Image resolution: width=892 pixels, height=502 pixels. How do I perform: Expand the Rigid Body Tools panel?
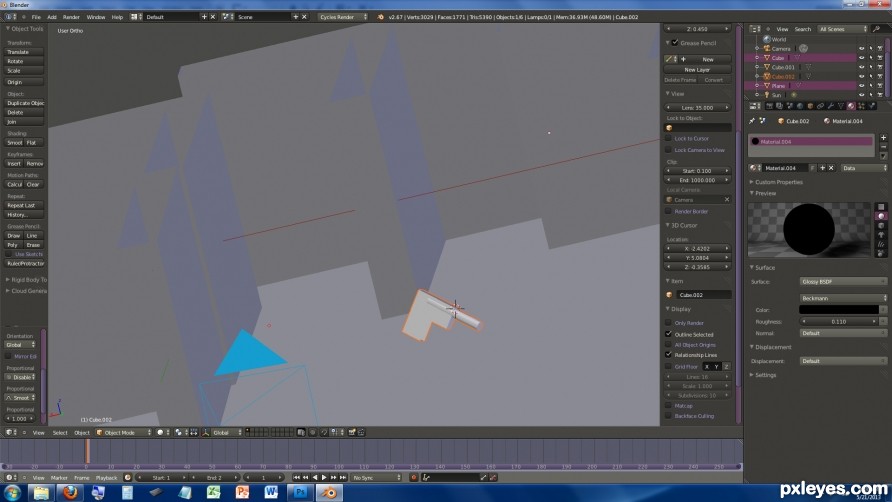[26, 280]
